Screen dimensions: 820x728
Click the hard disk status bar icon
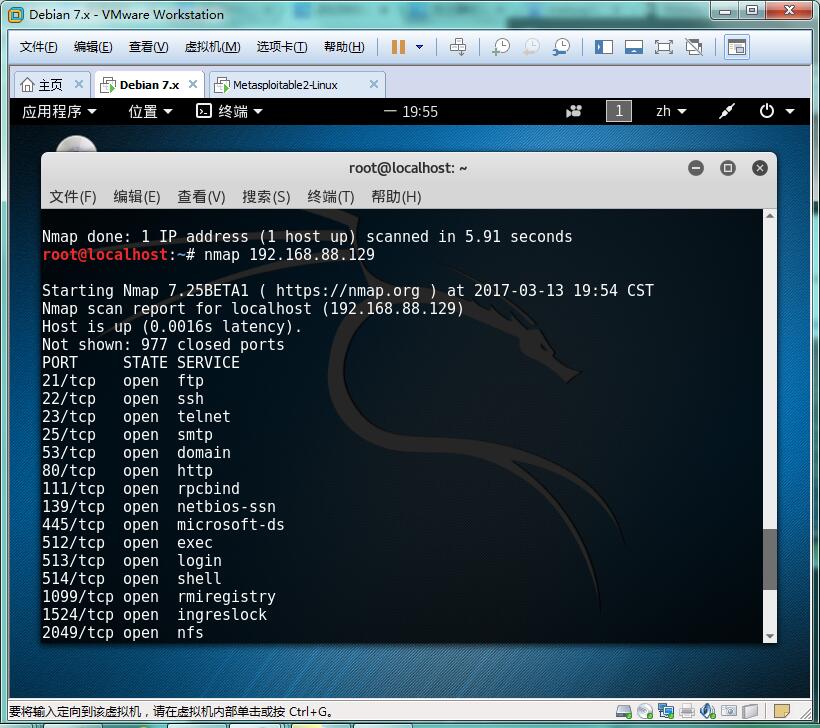(624, 711)
